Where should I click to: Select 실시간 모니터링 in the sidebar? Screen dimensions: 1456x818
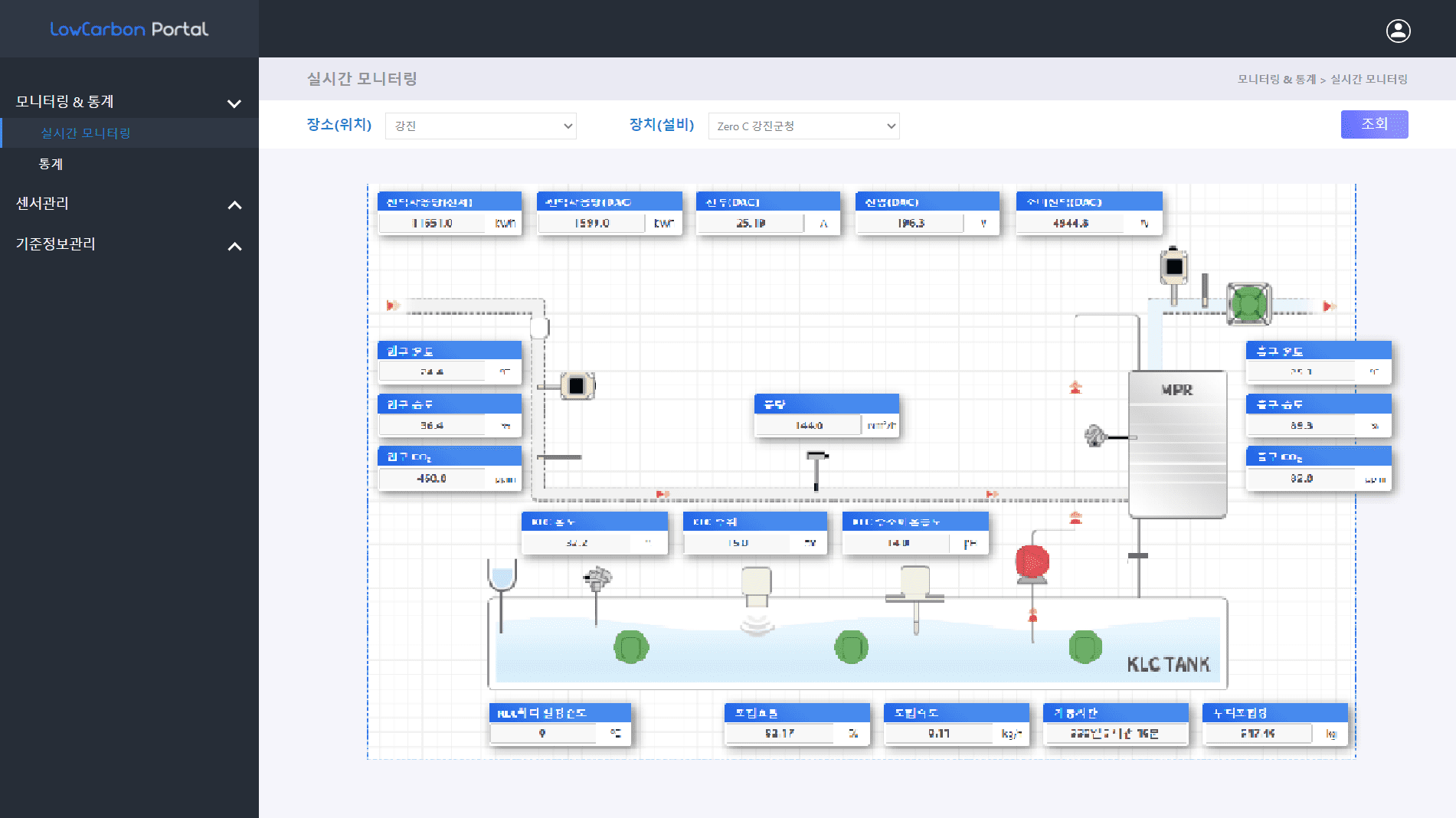tap(86, 133)
